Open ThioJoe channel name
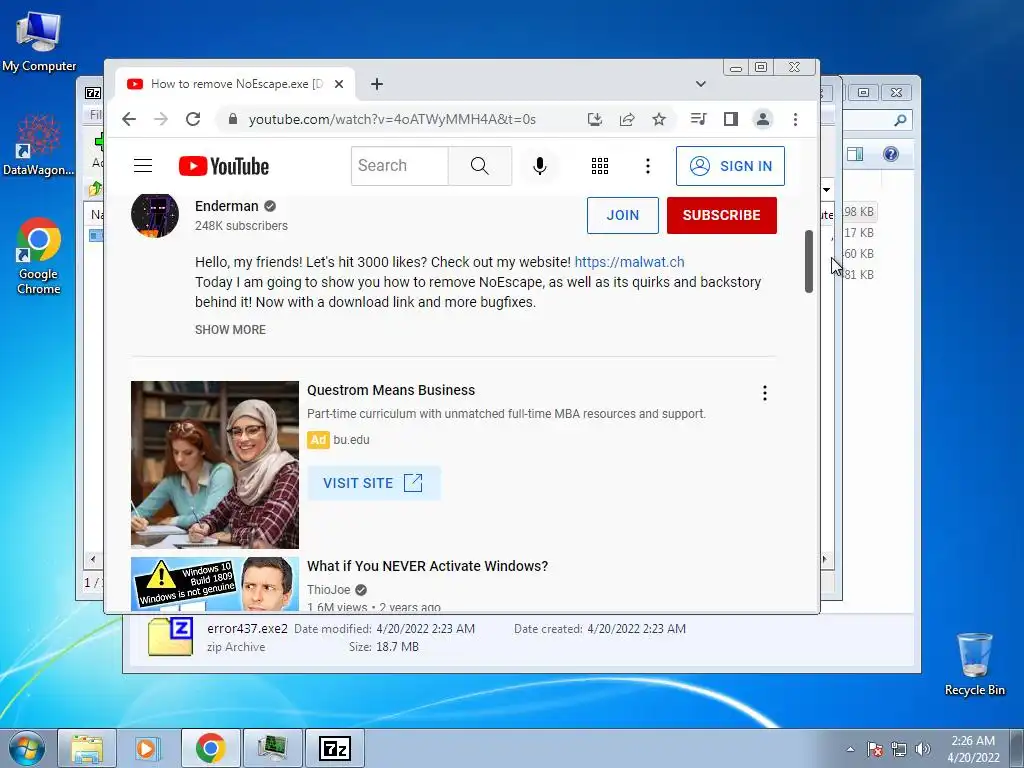 click(328, 590)
